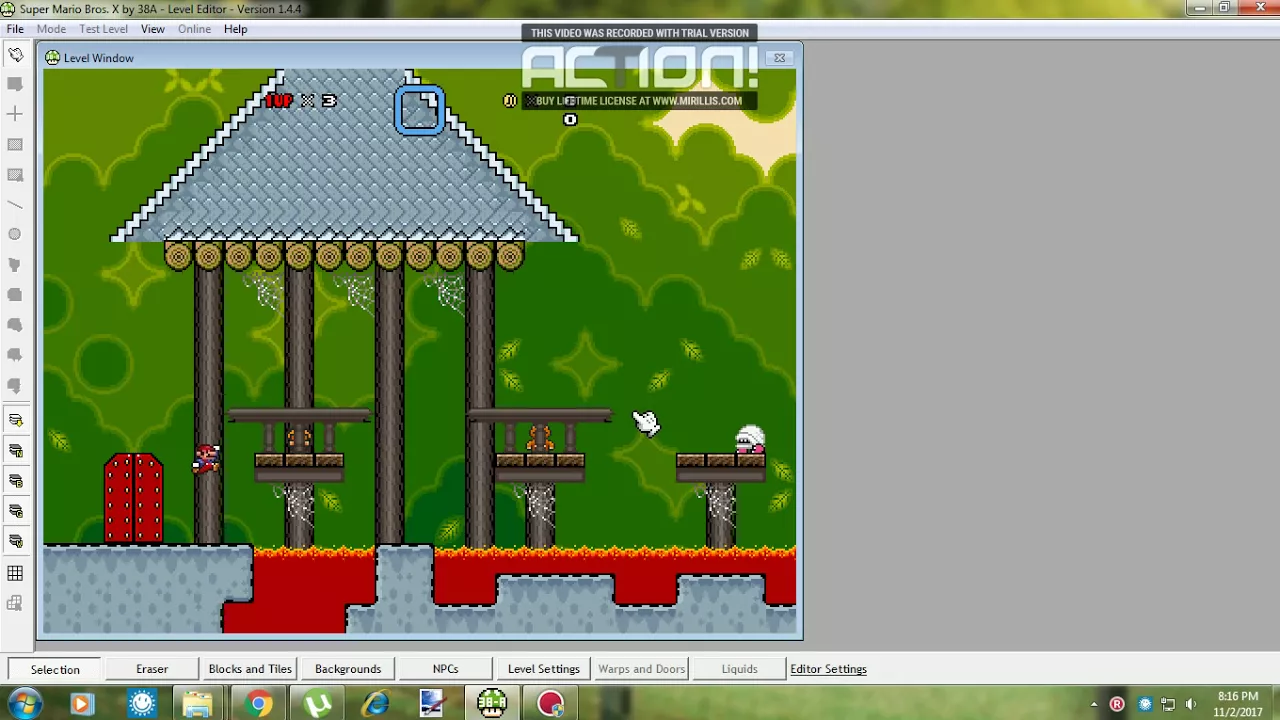The height and width of the screenshot is (720, 1280).
Task: Select the fill bucket tool
Action: pyautogui.click(x=15, y=264)
